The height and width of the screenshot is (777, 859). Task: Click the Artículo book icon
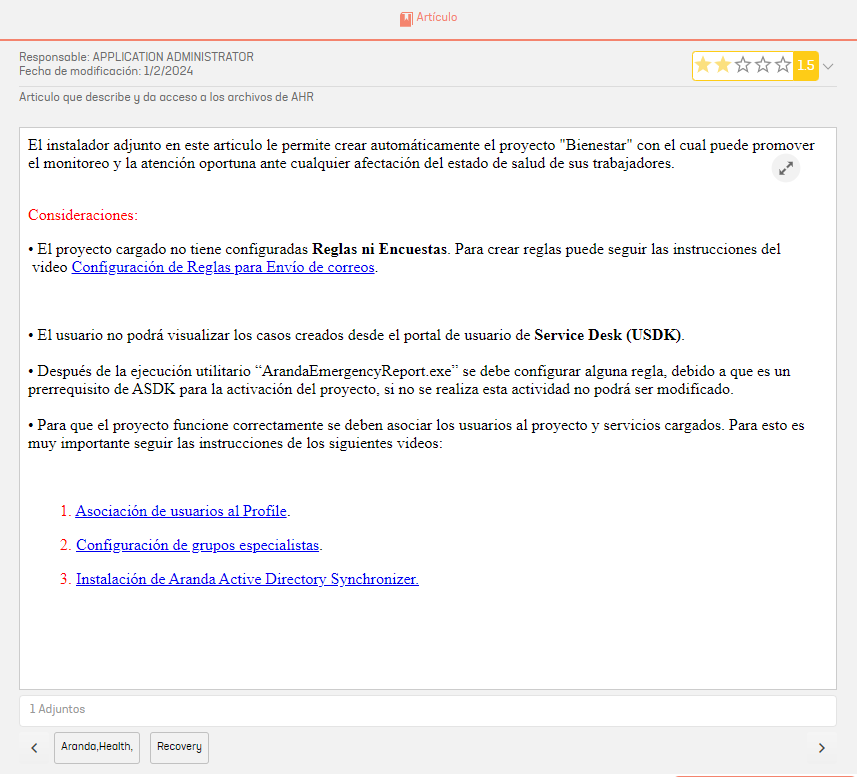pyautogui.click(x=406, y=19)
